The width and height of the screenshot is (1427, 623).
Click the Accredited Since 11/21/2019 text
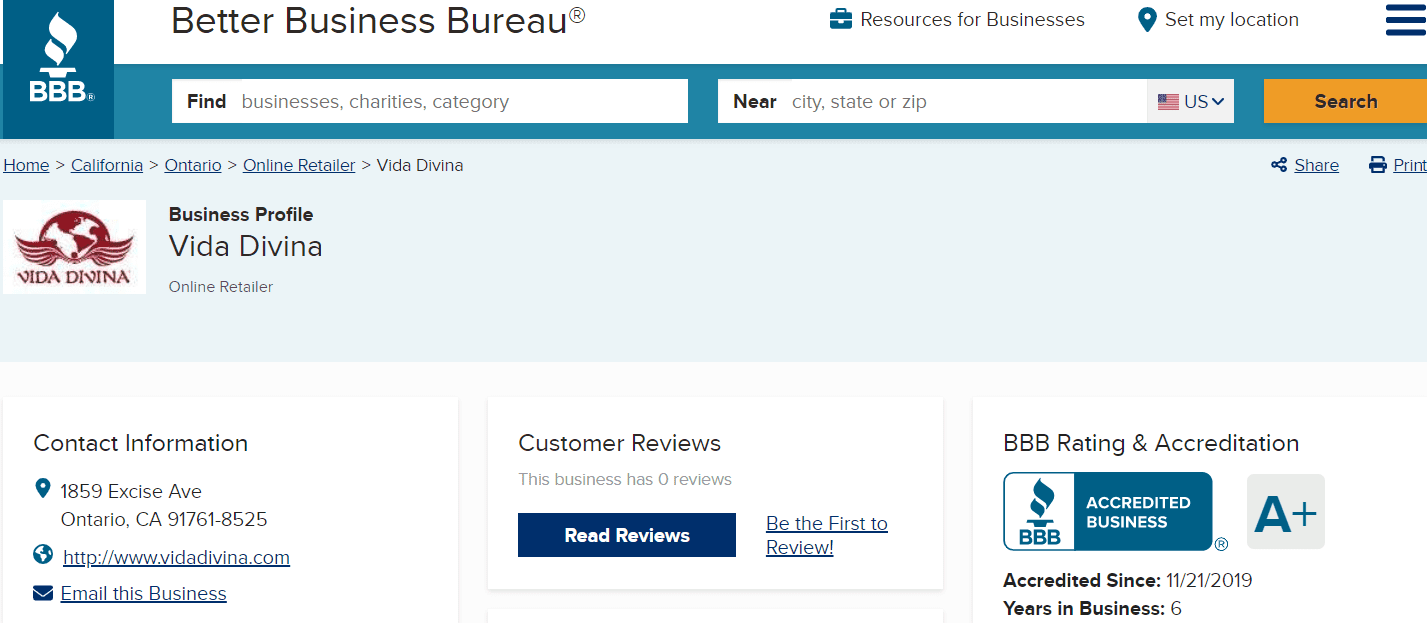coord(1127,580)
